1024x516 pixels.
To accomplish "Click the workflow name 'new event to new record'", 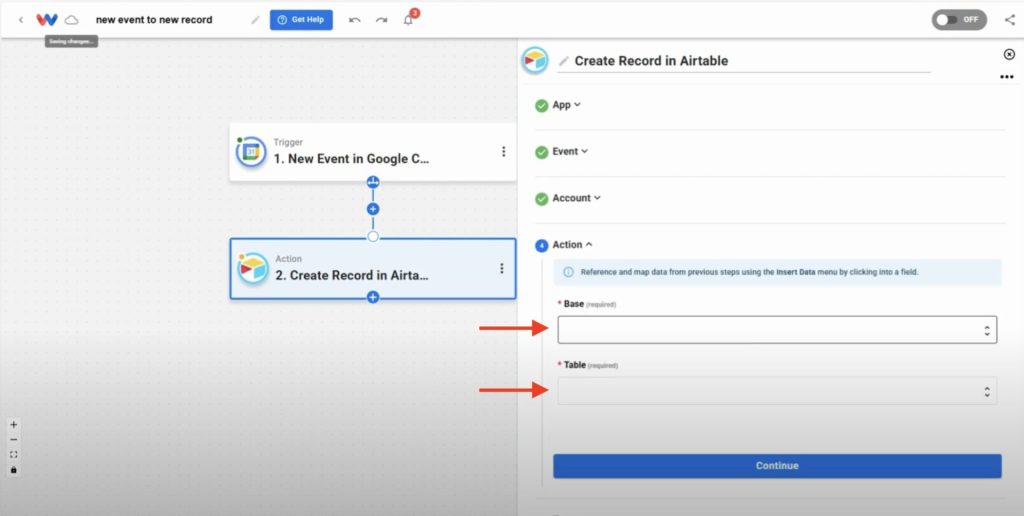I will coord(154,20).
